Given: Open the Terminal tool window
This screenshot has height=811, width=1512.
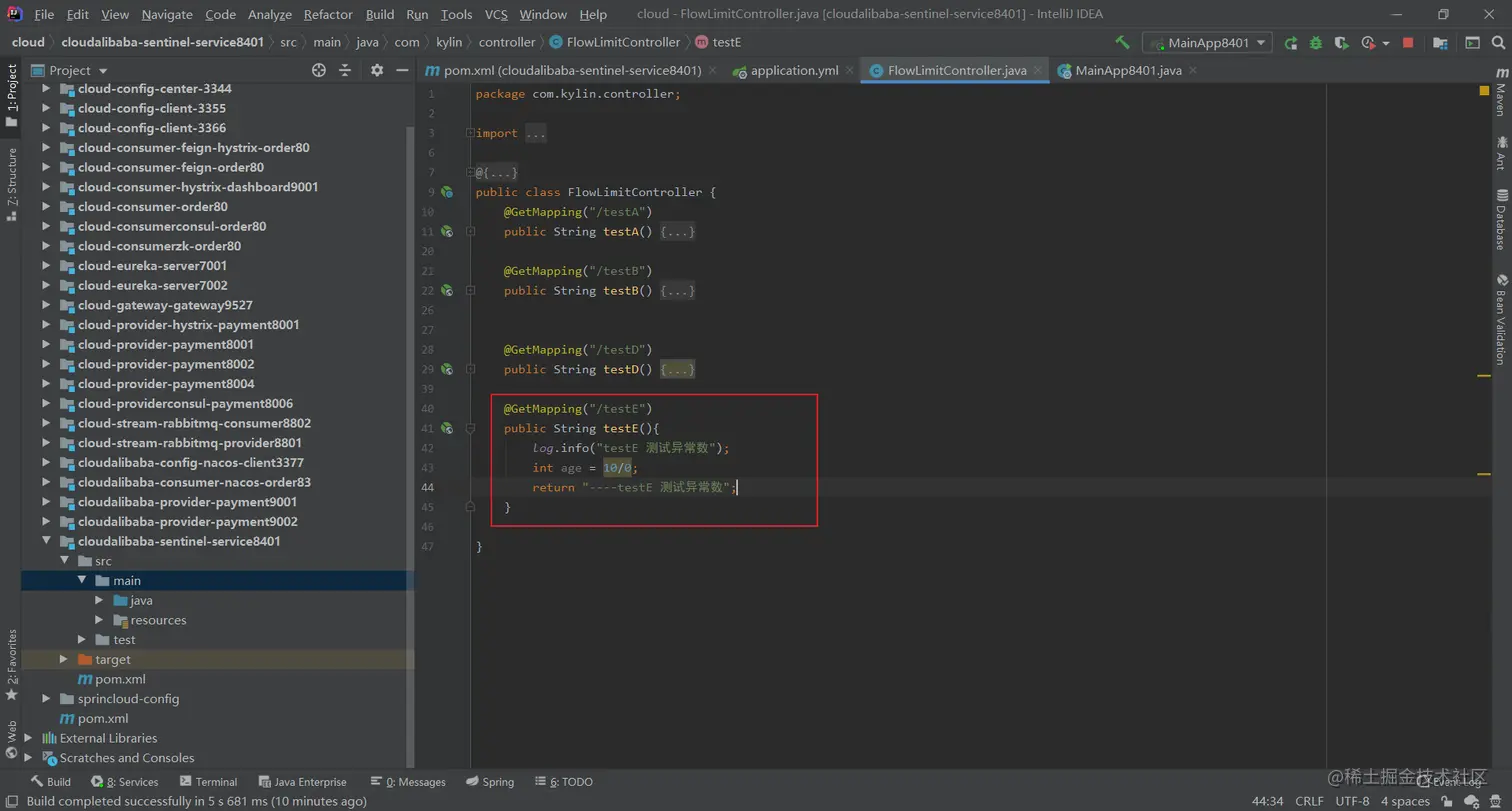Looking at the screenshot, I should [x=208, y=782].
